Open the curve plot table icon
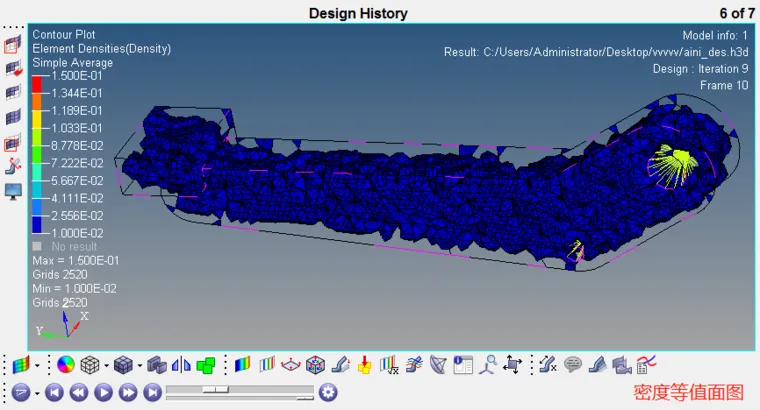 646,364
